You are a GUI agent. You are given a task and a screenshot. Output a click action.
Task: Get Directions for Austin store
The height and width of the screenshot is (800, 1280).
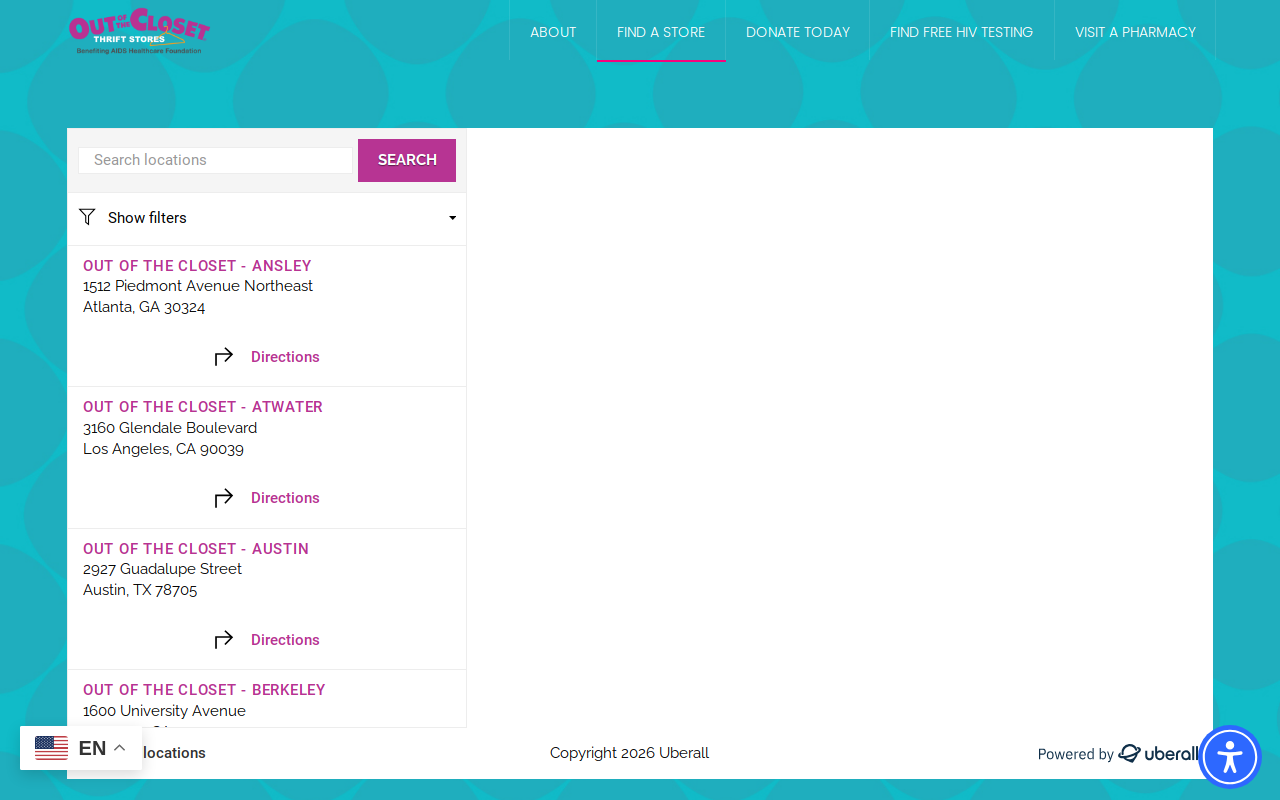(285, 640)
